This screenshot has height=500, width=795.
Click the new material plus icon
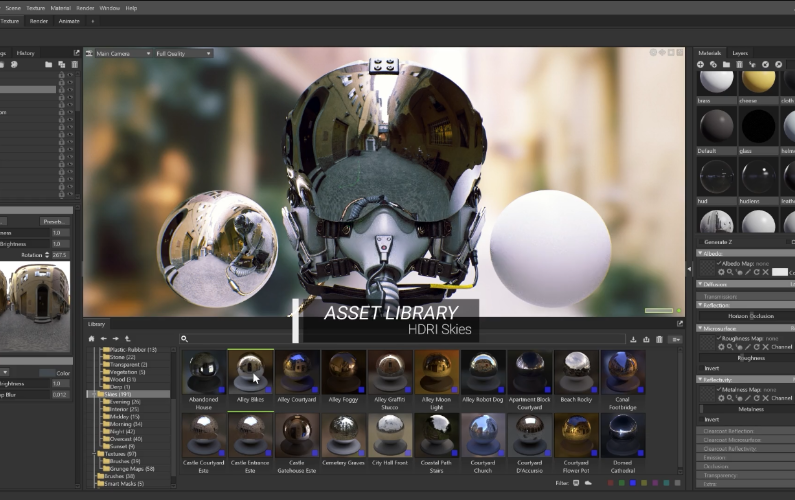click(701, 65)
